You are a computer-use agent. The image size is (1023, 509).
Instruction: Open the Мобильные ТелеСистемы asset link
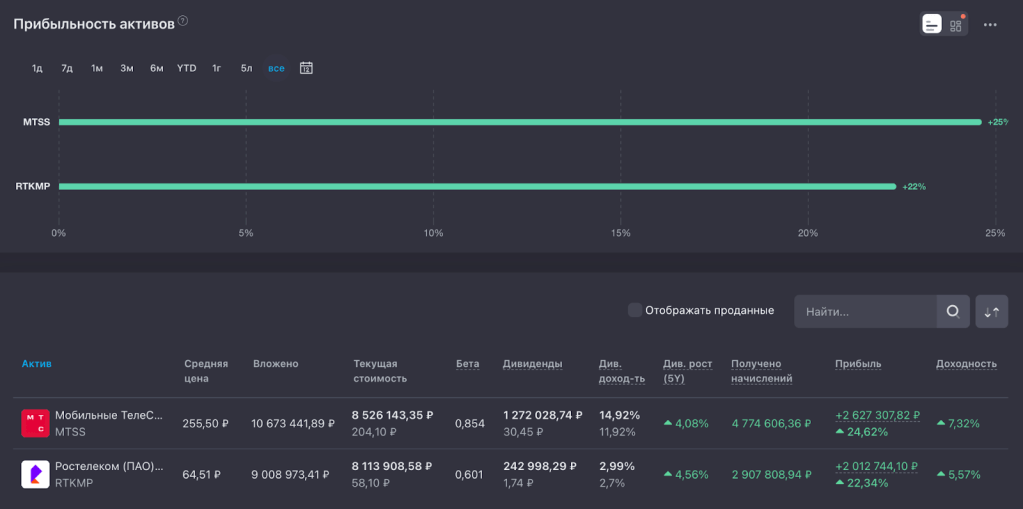click(x=108, y=415)
